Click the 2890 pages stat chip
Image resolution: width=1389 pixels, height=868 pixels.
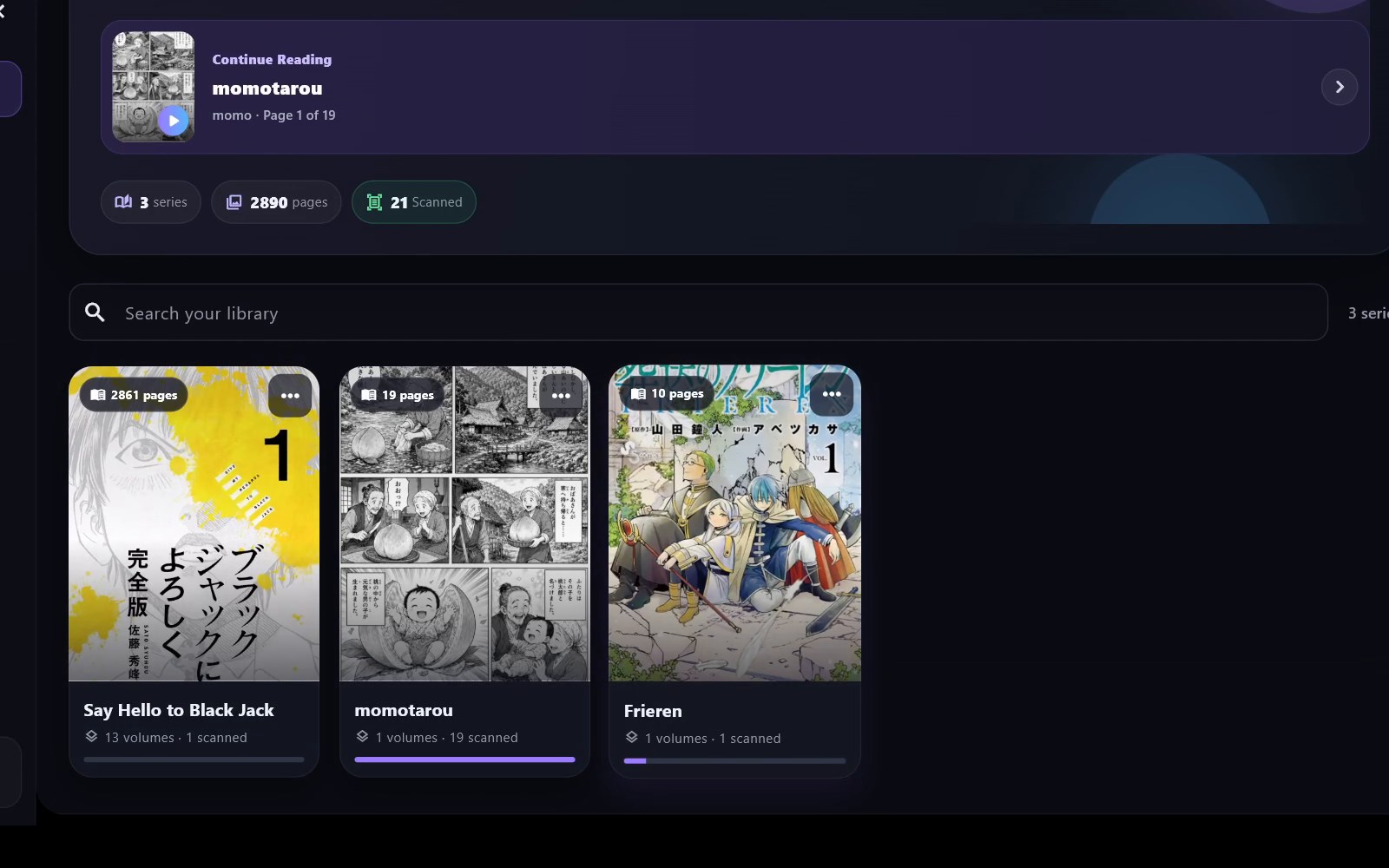point(276,202)
